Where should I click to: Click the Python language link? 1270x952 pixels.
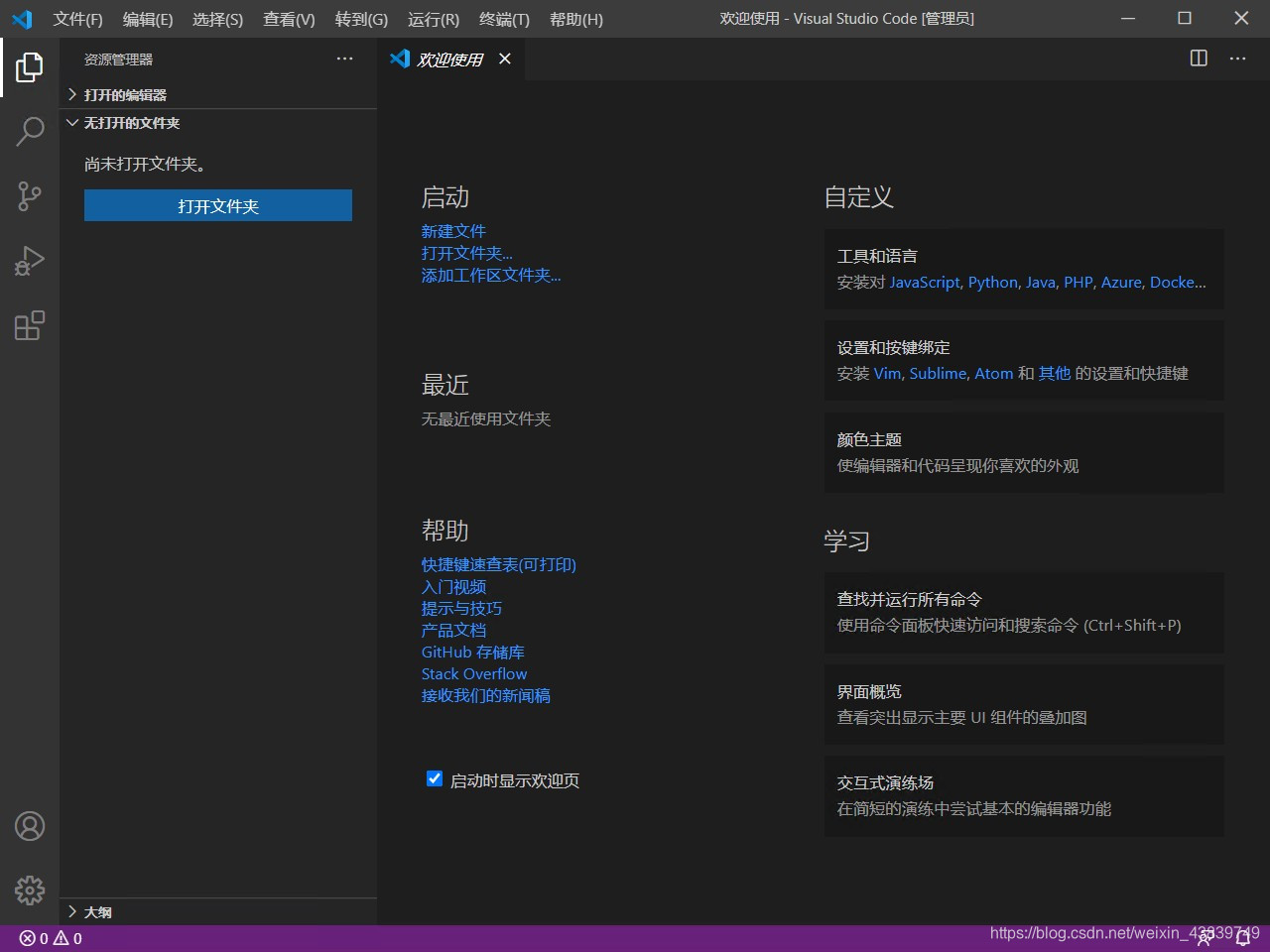click(993, 282)
